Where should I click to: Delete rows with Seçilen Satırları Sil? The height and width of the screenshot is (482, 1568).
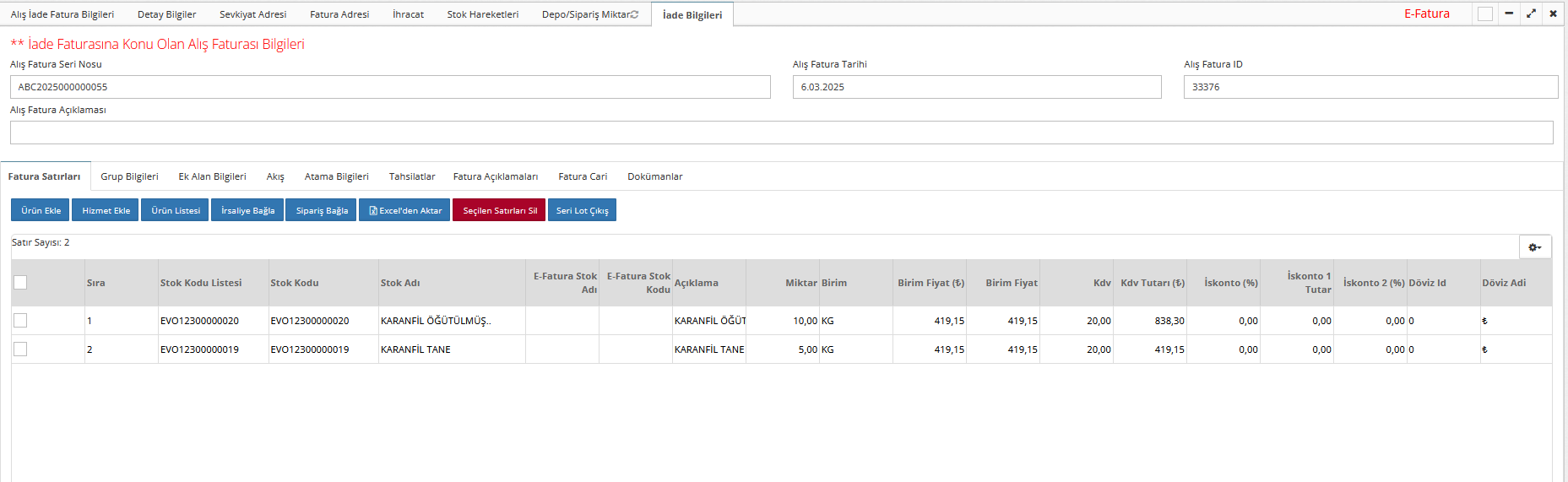coord(499,210)
